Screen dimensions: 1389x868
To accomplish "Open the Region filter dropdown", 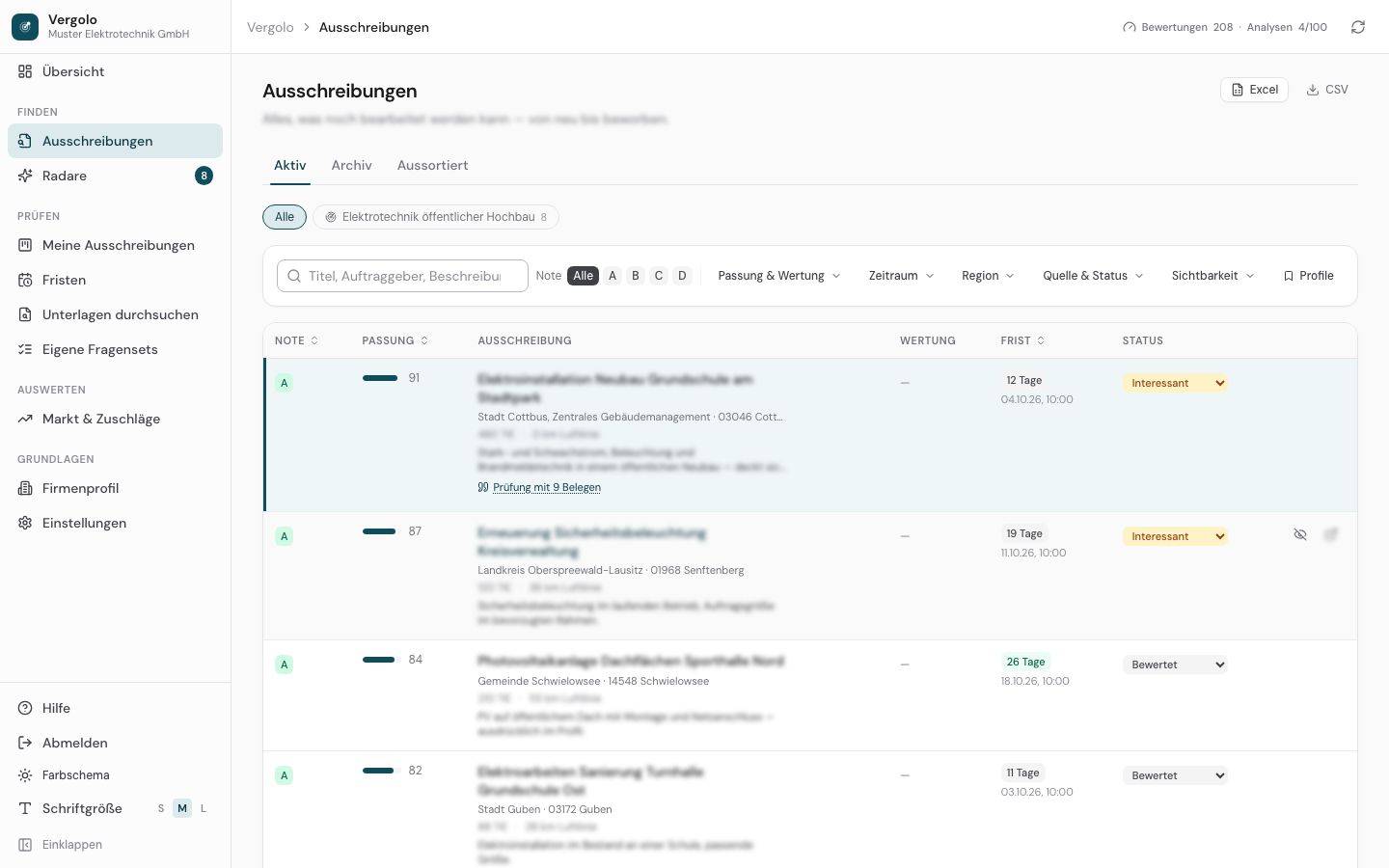I will (x=988, y=276).
